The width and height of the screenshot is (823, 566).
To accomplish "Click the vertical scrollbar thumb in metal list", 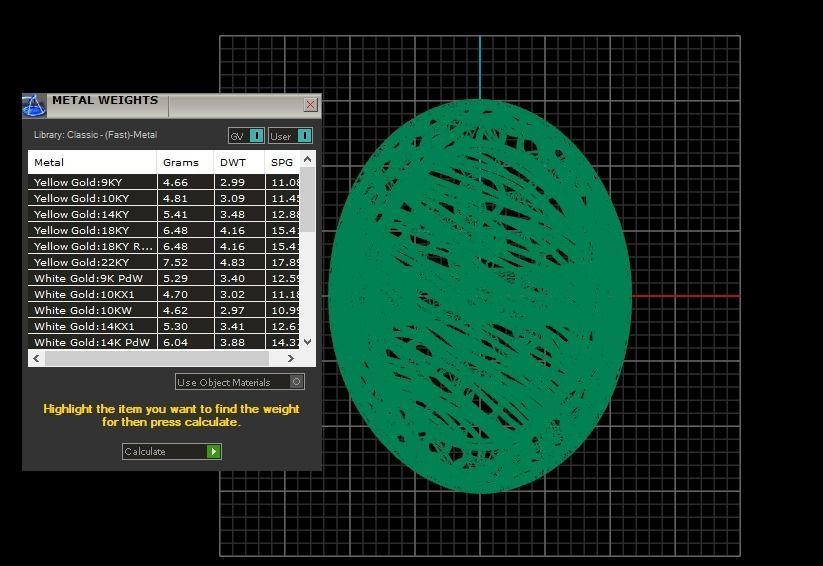I will 308,200.
